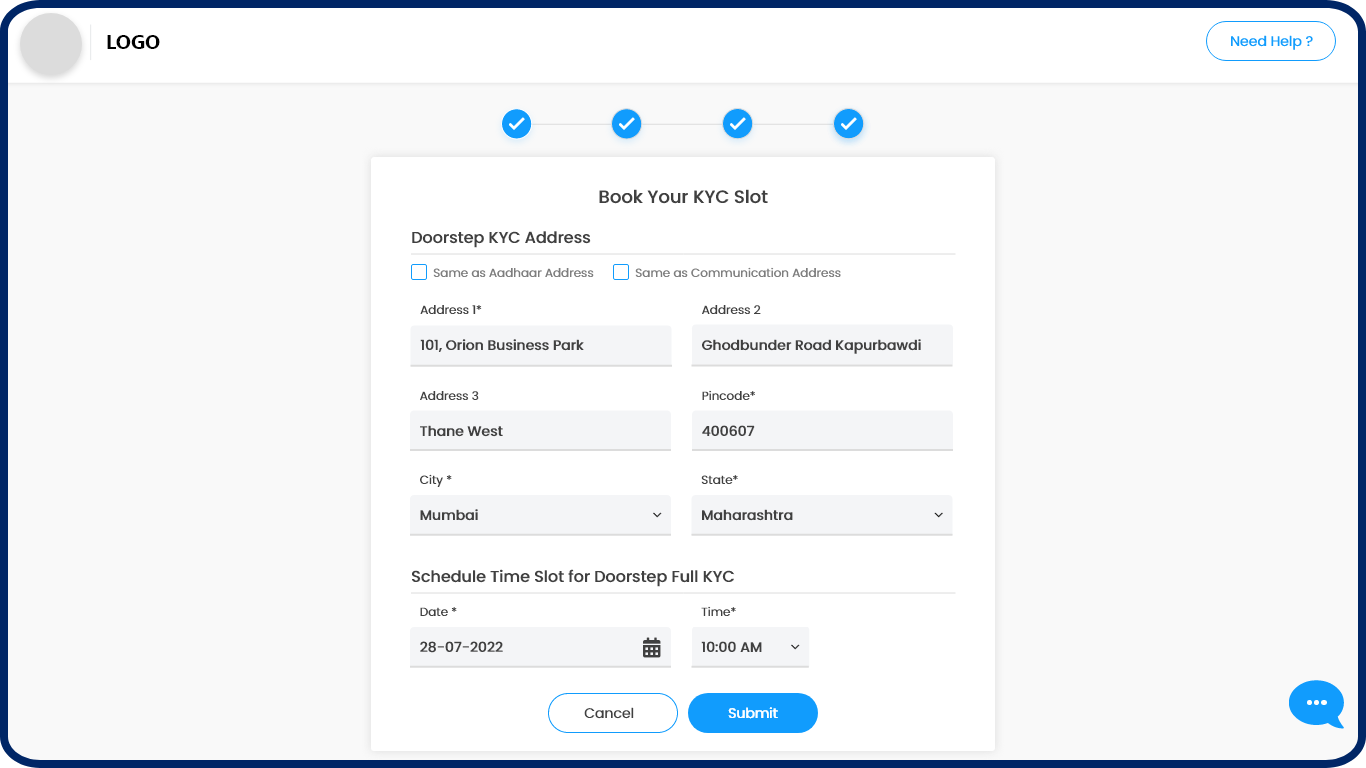Focus the Address 2 field
This screenshot has height=768, width=1366.
821,345
